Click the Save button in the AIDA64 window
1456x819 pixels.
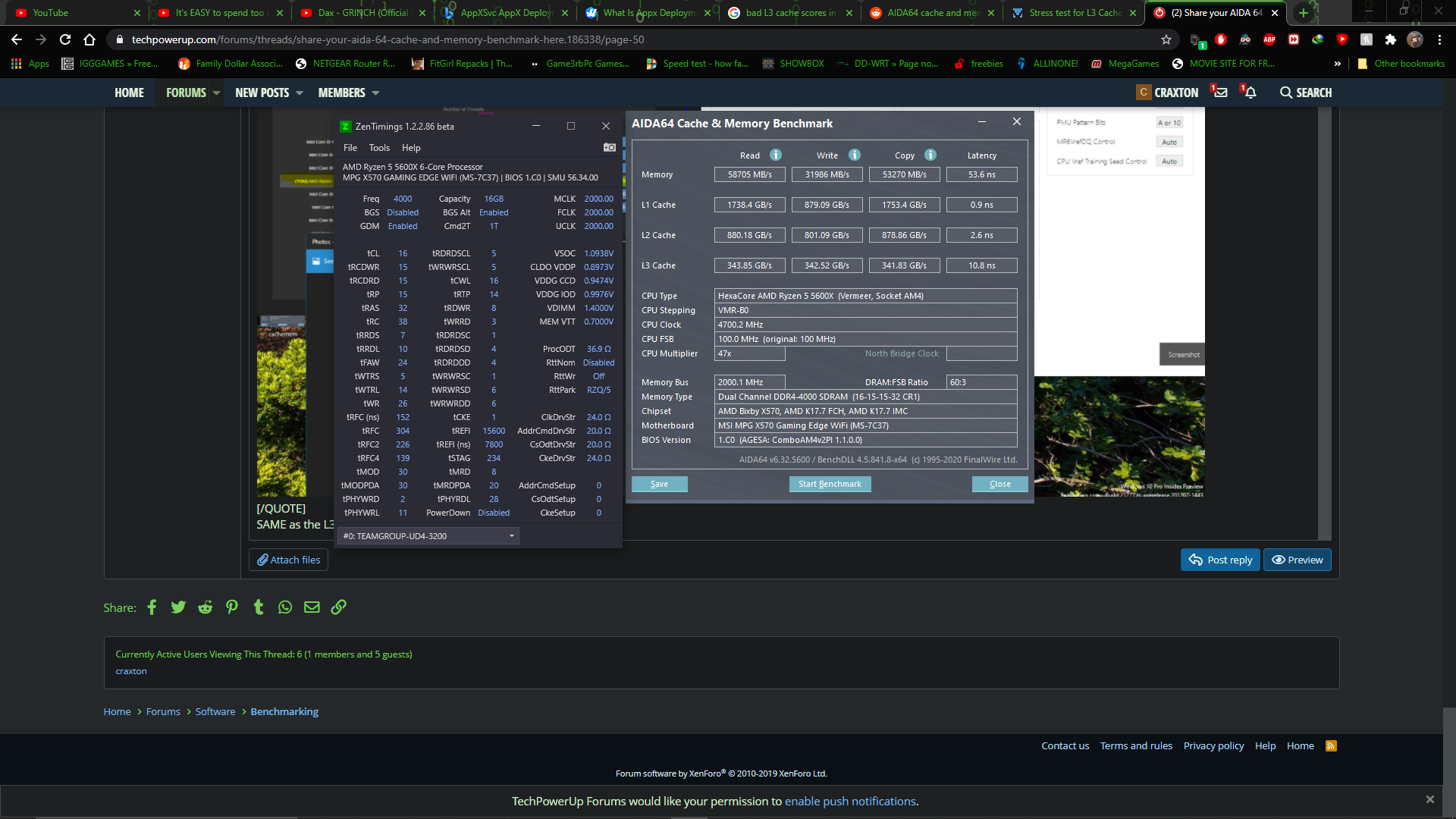coord(659,484)
